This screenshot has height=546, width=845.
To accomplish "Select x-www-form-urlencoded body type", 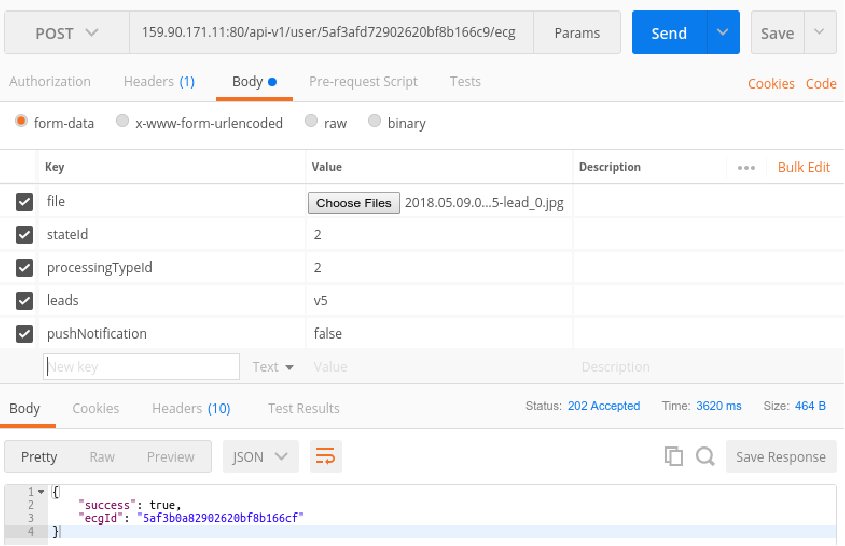I will [122, 121].
